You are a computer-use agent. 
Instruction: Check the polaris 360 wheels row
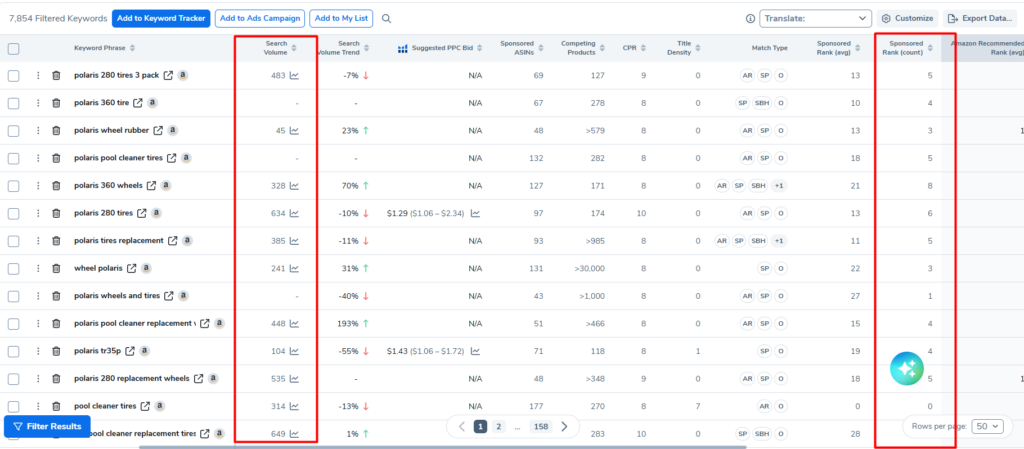[x=14, y=186]
